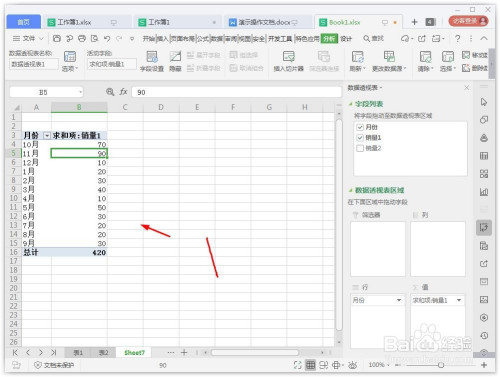The width and height of the screenshot is (500, 377).
Task: Uncheck the 销量1 field checkbox
Action: click(360, 137)
